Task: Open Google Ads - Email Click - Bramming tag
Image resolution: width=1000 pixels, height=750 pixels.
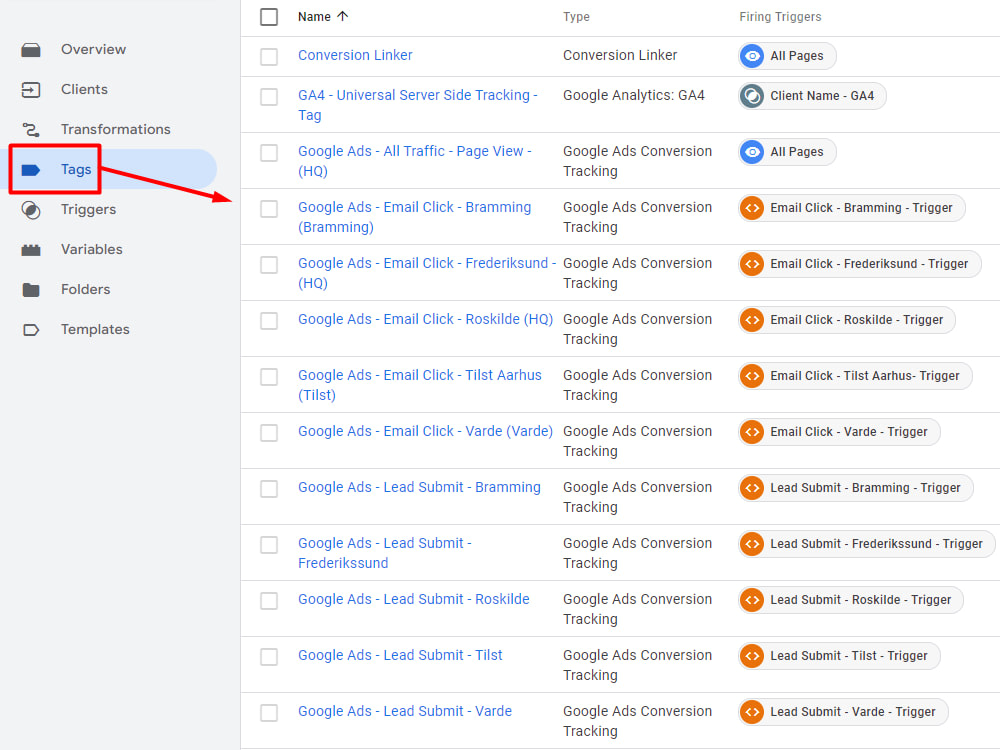Action: [415, 217]
